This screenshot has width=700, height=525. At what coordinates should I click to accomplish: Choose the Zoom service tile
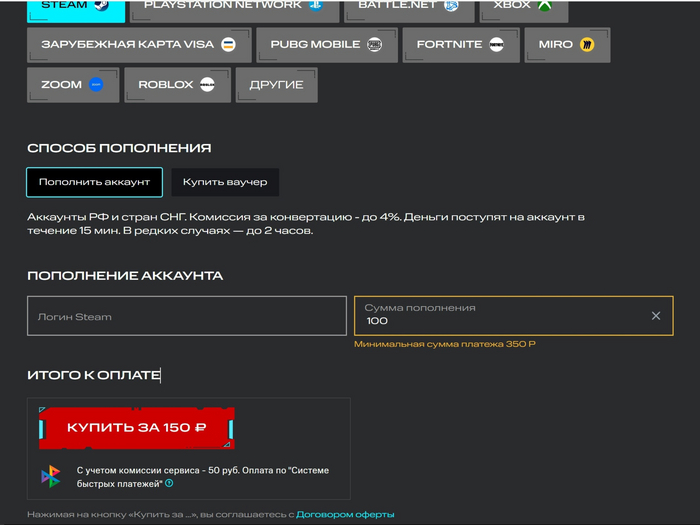coord(73,85)
